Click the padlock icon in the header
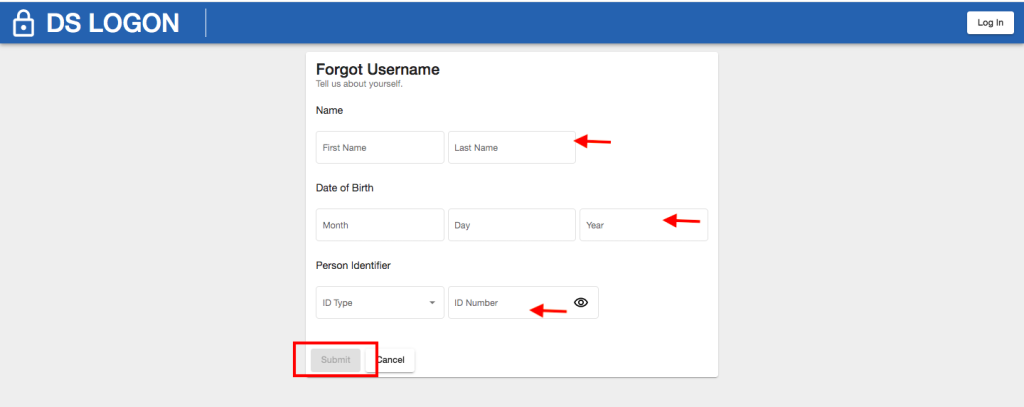1024x407 pixels. pyautogui.click(x=24, y=23)
